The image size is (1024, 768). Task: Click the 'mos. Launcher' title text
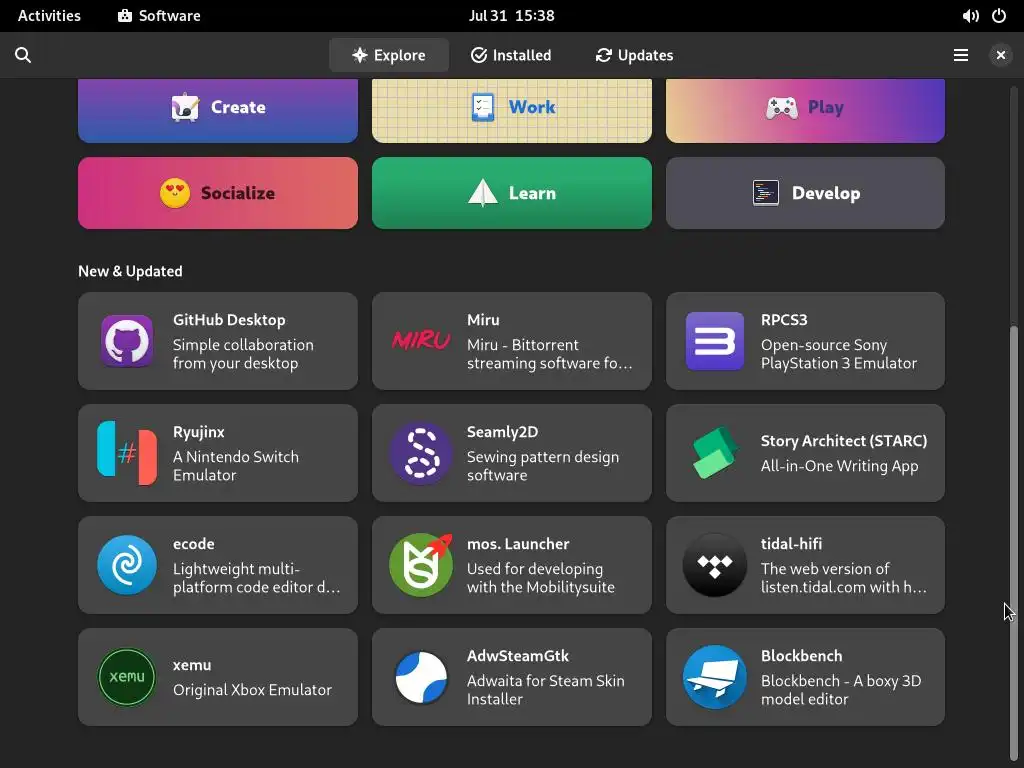518,544
